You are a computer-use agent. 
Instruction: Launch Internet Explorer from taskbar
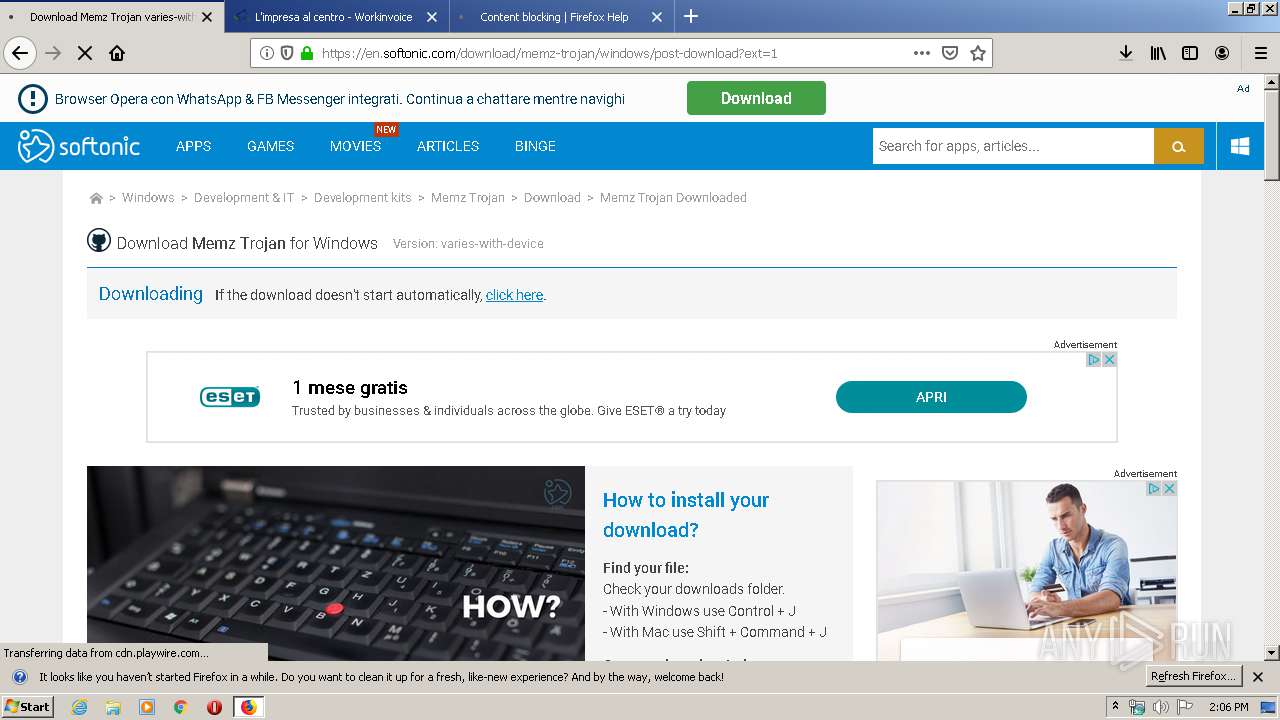tap(79, 707)
